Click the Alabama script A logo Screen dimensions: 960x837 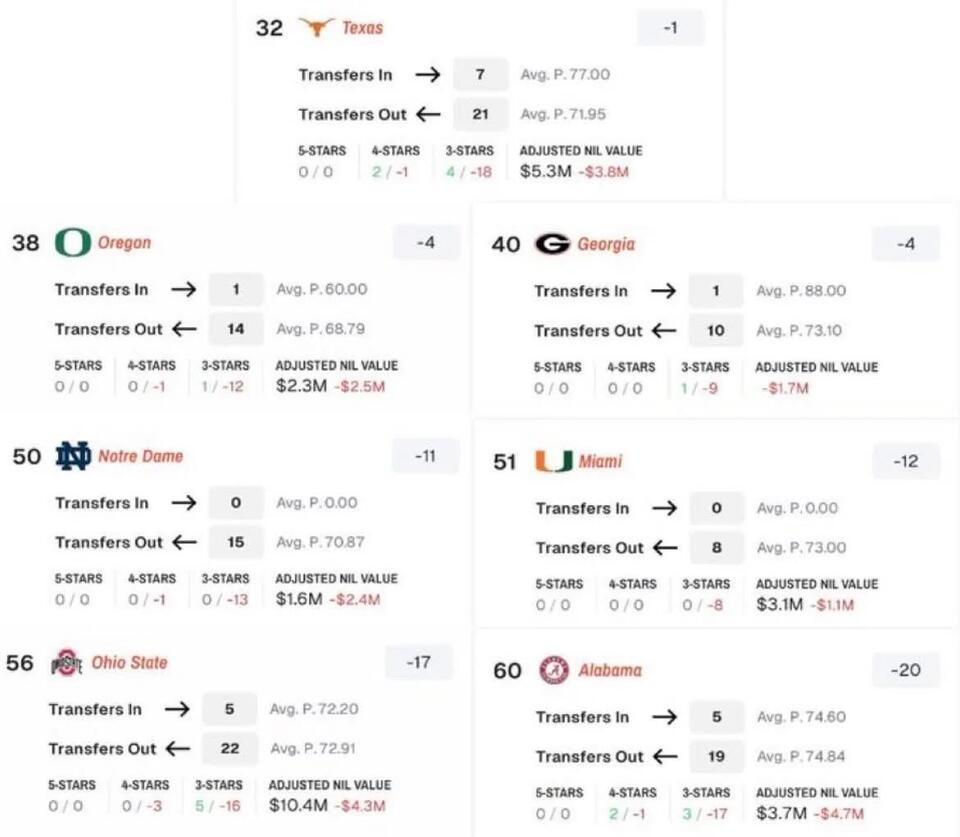[554, 670]
